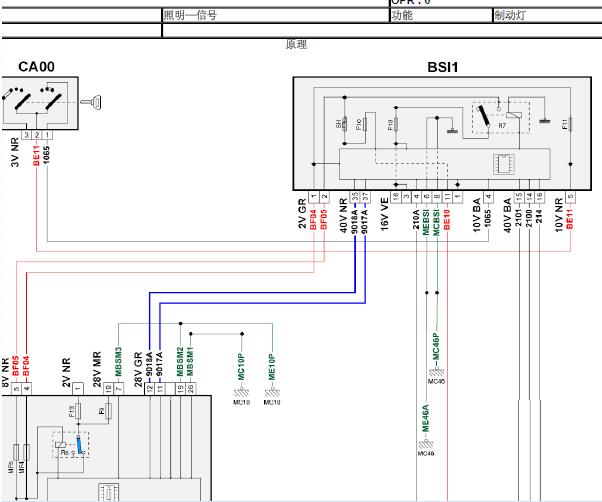Select pin 12 on the 28V GR connector
602x502 pixels.
click(x=149, y=388)
